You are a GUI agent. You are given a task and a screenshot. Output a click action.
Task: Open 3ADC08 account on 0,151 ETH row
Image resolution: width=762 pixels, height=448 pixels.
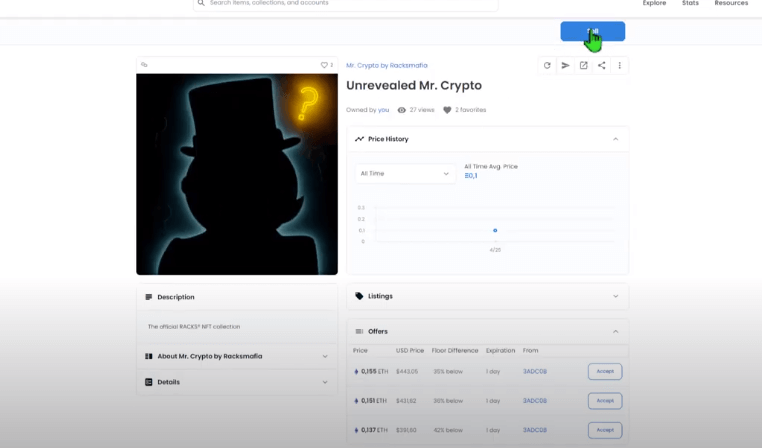(x=535, y=401)
